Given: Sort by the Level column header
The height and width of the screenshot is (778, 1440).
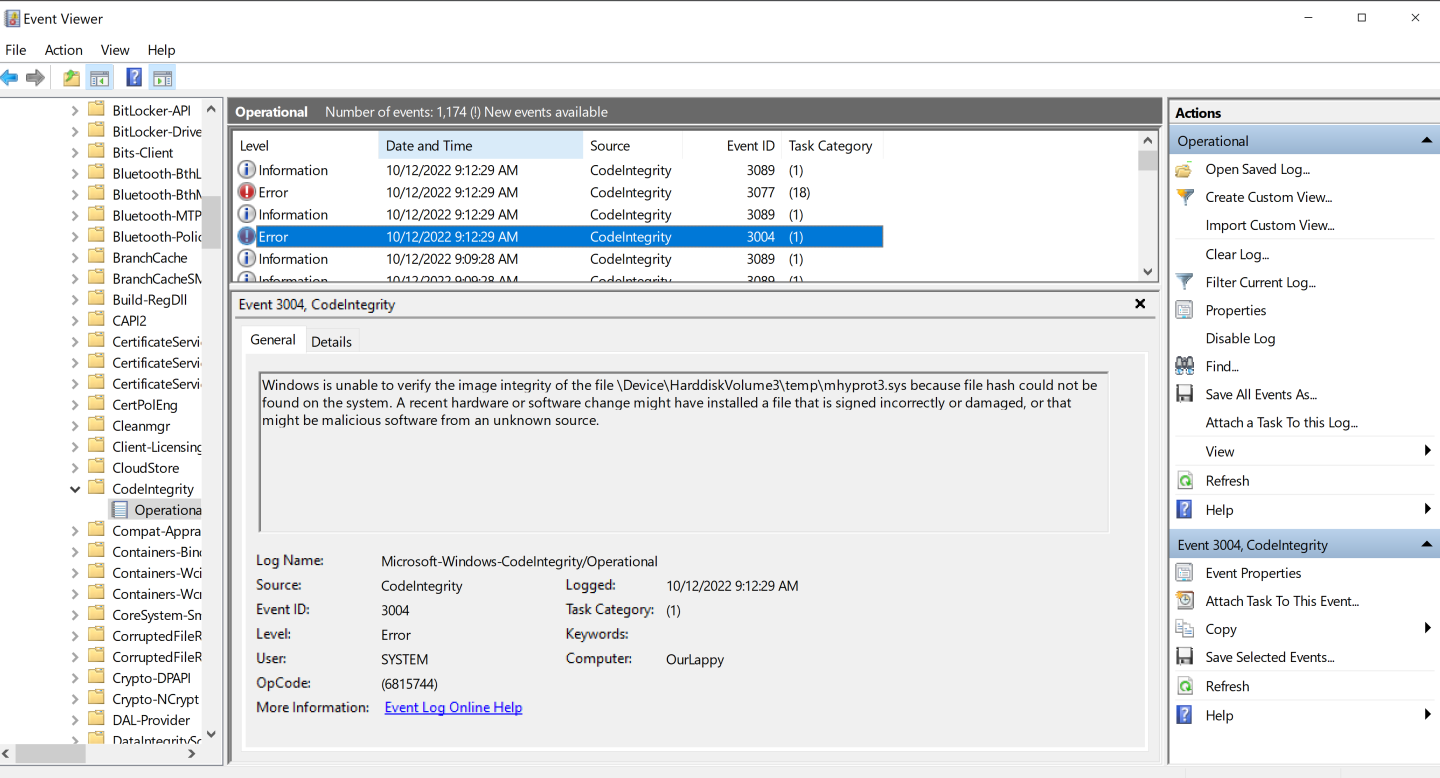Looking at the screenshot, I should pos(305,145).
